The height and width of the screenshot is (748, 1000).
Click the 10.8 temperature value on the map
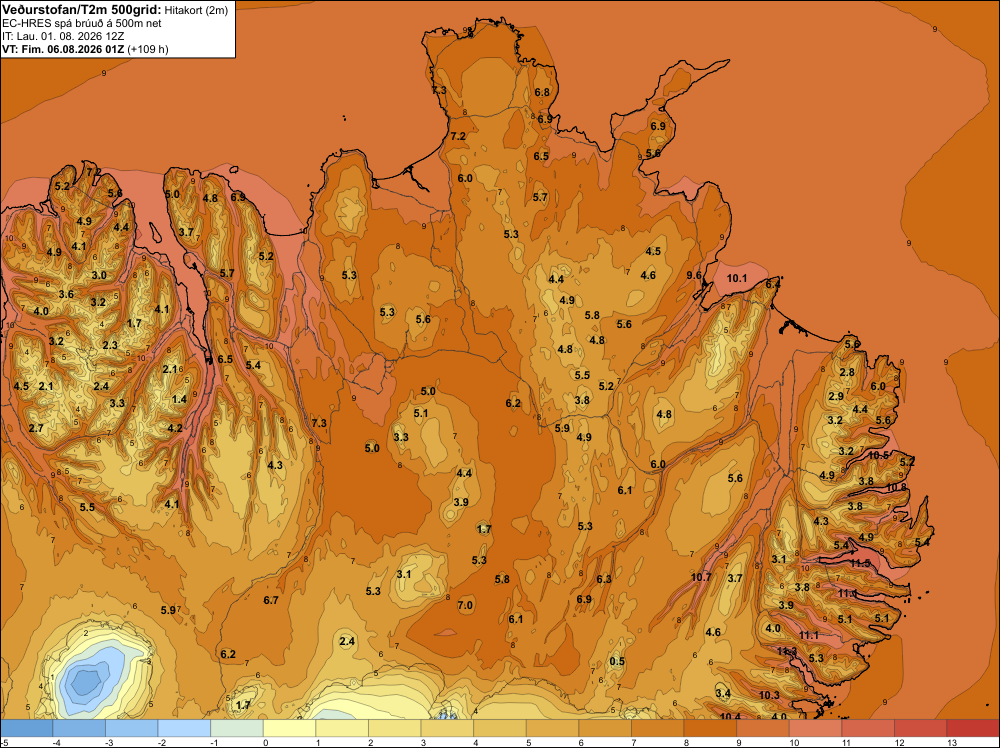click(x=897, y=487)
